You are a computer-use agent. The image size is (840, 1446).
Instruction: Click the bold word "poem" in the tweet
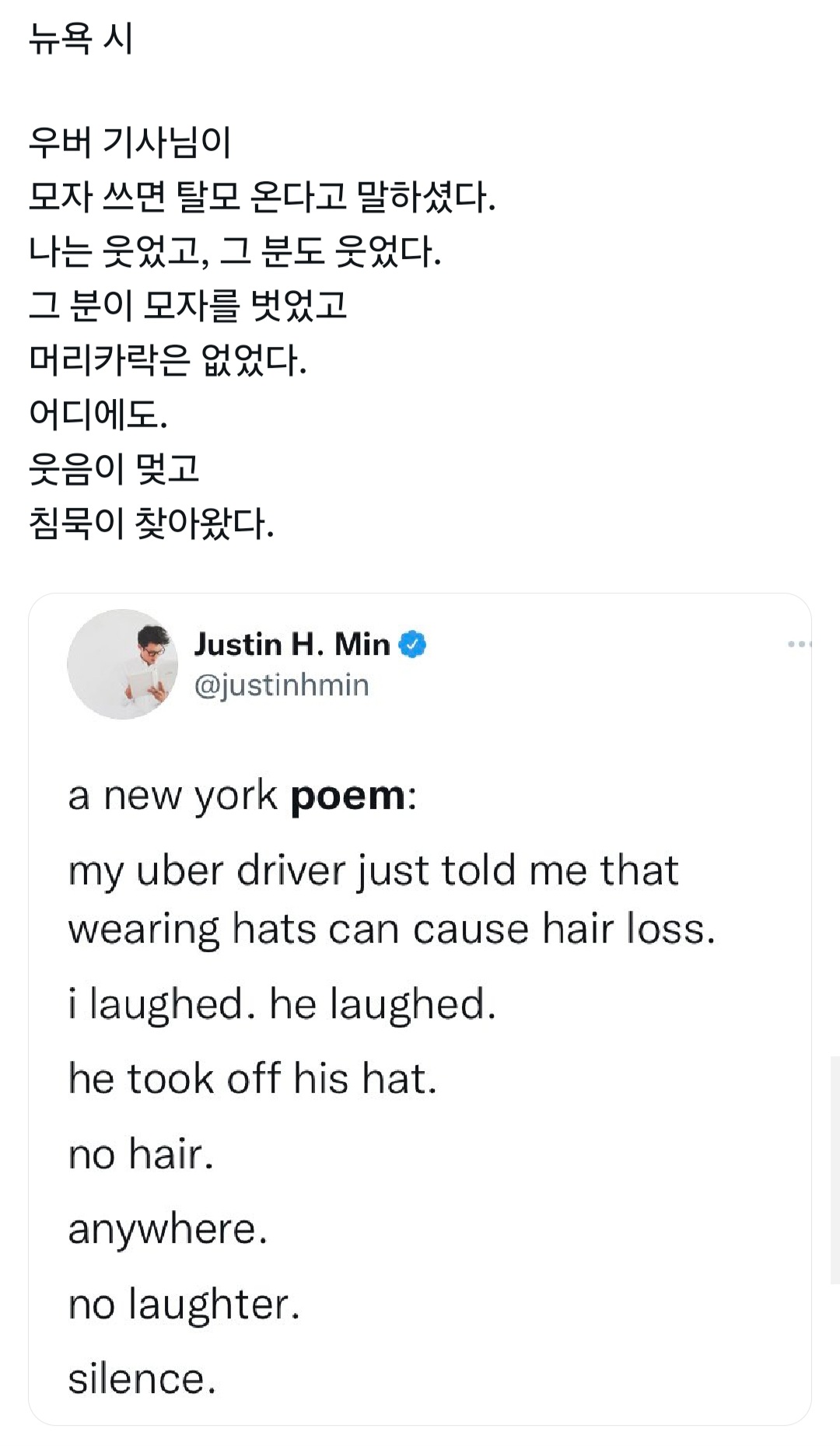click(348, 796)
